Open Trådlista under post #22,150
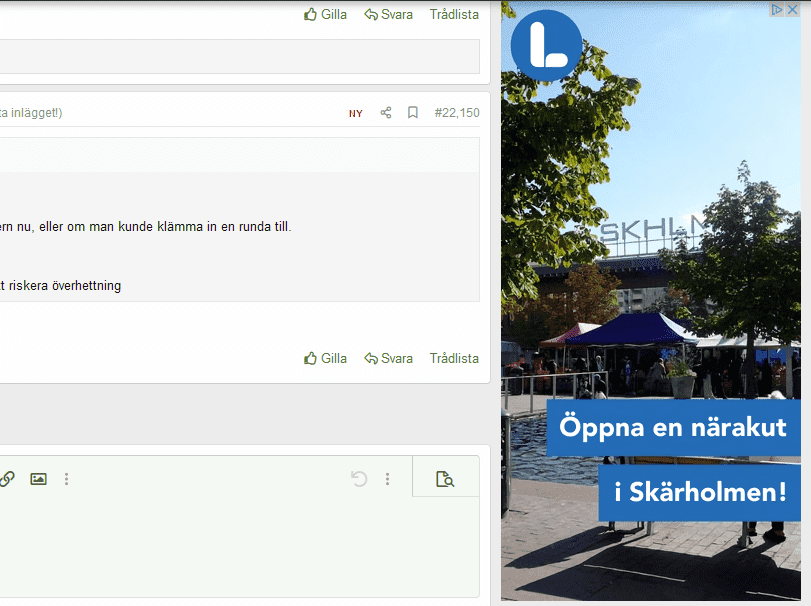This screenshot has height=606, width=811. coord(454,358)
